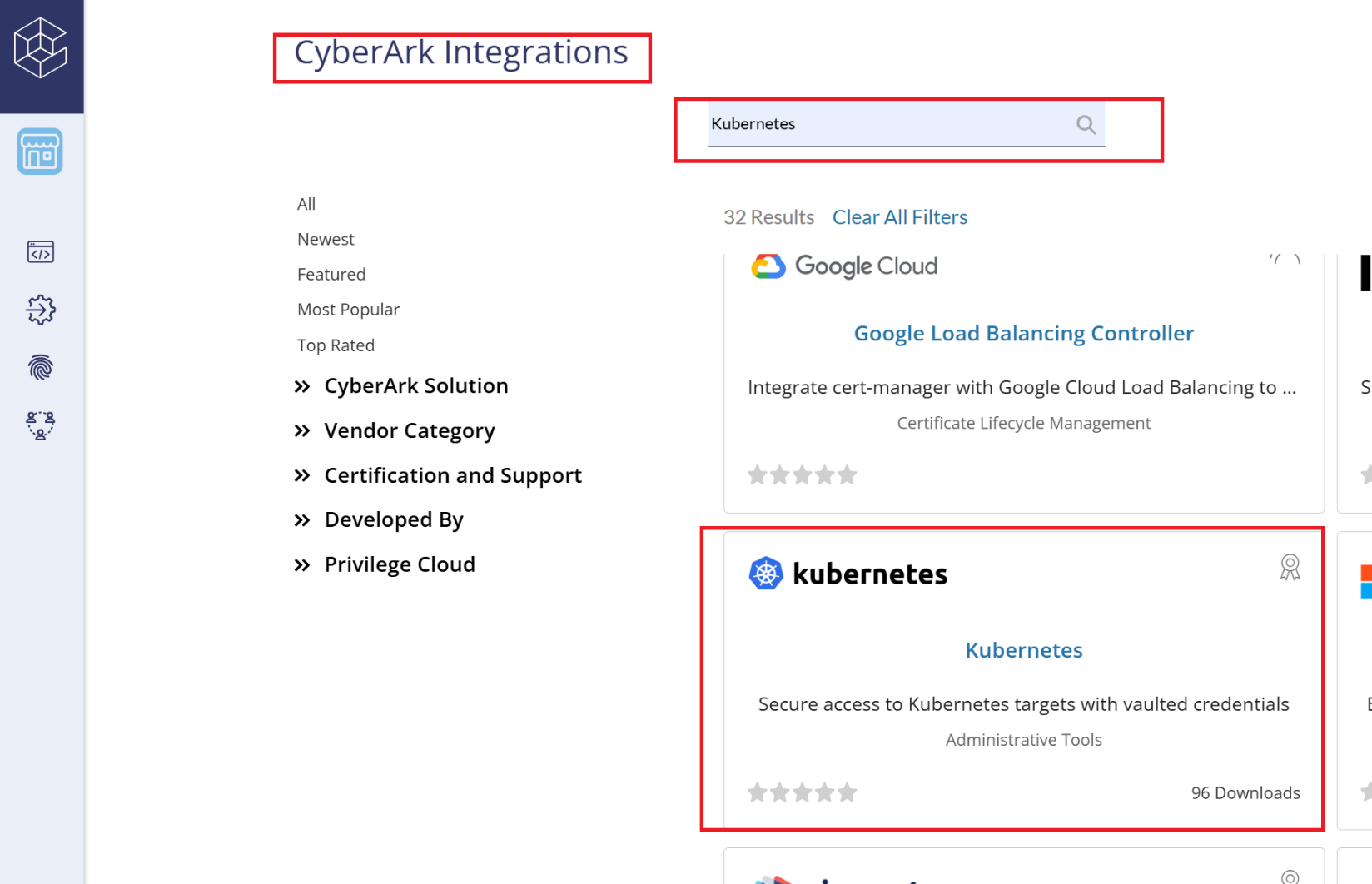The width and height of the screenshot is (1372, 884).
Task: Expand the Developed By filter section
Action: point(394,519)
